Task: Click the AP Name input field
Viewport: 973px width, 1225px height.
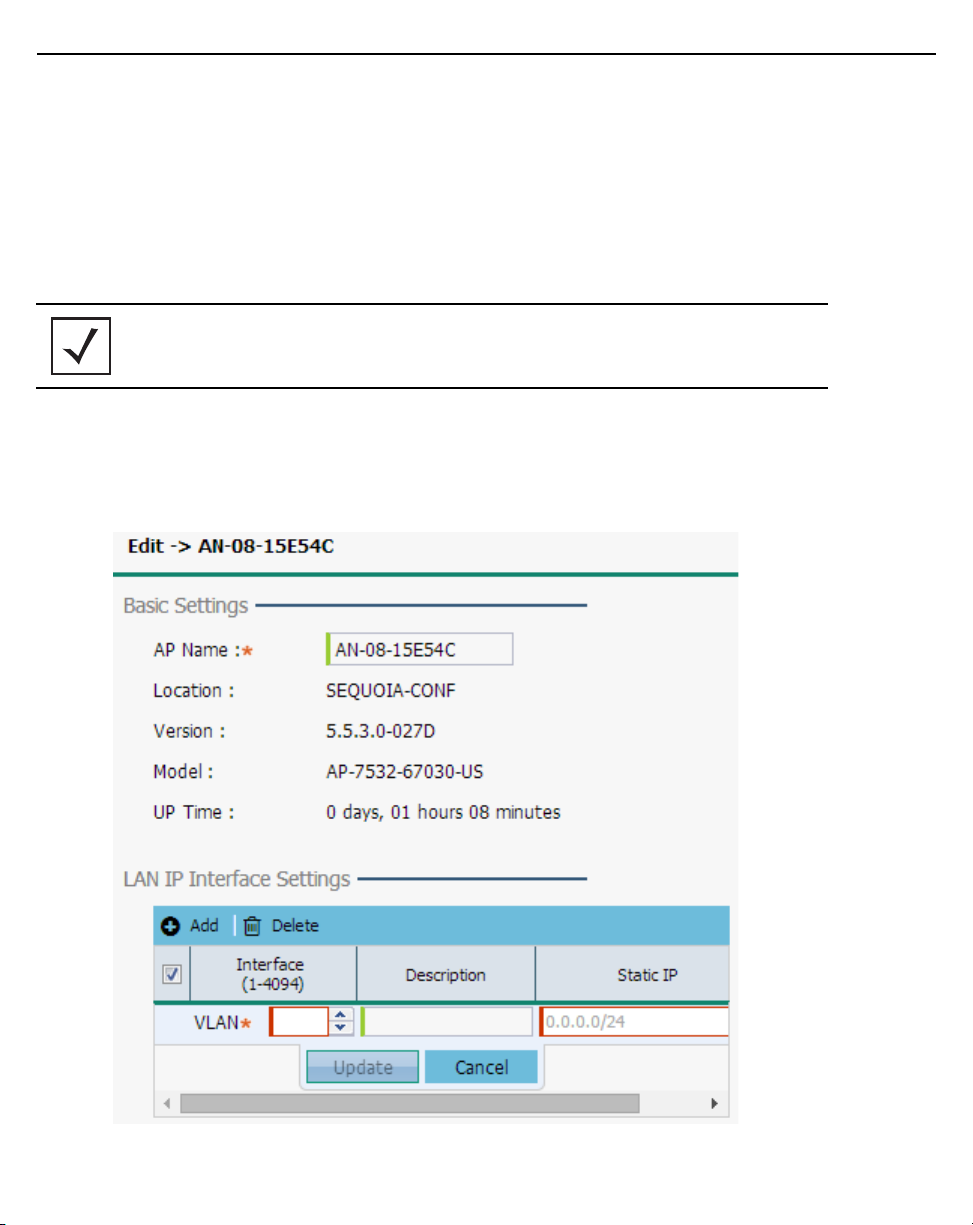Action: click(x=420, y=649)
